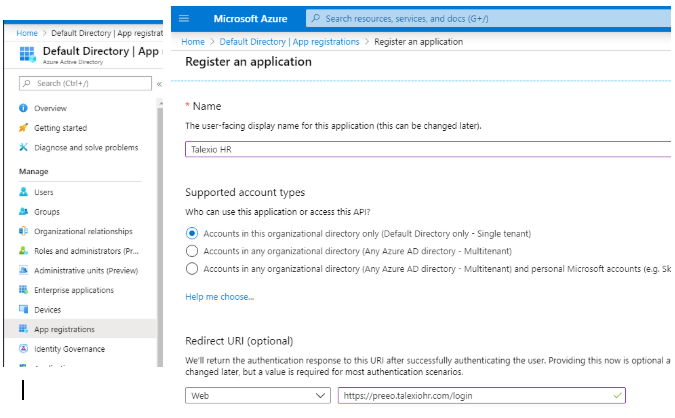Click the Name field containing Talexio HR
The width and height of the screenshot is (675, 418).
pyautogui.click(x=428, y=149)
